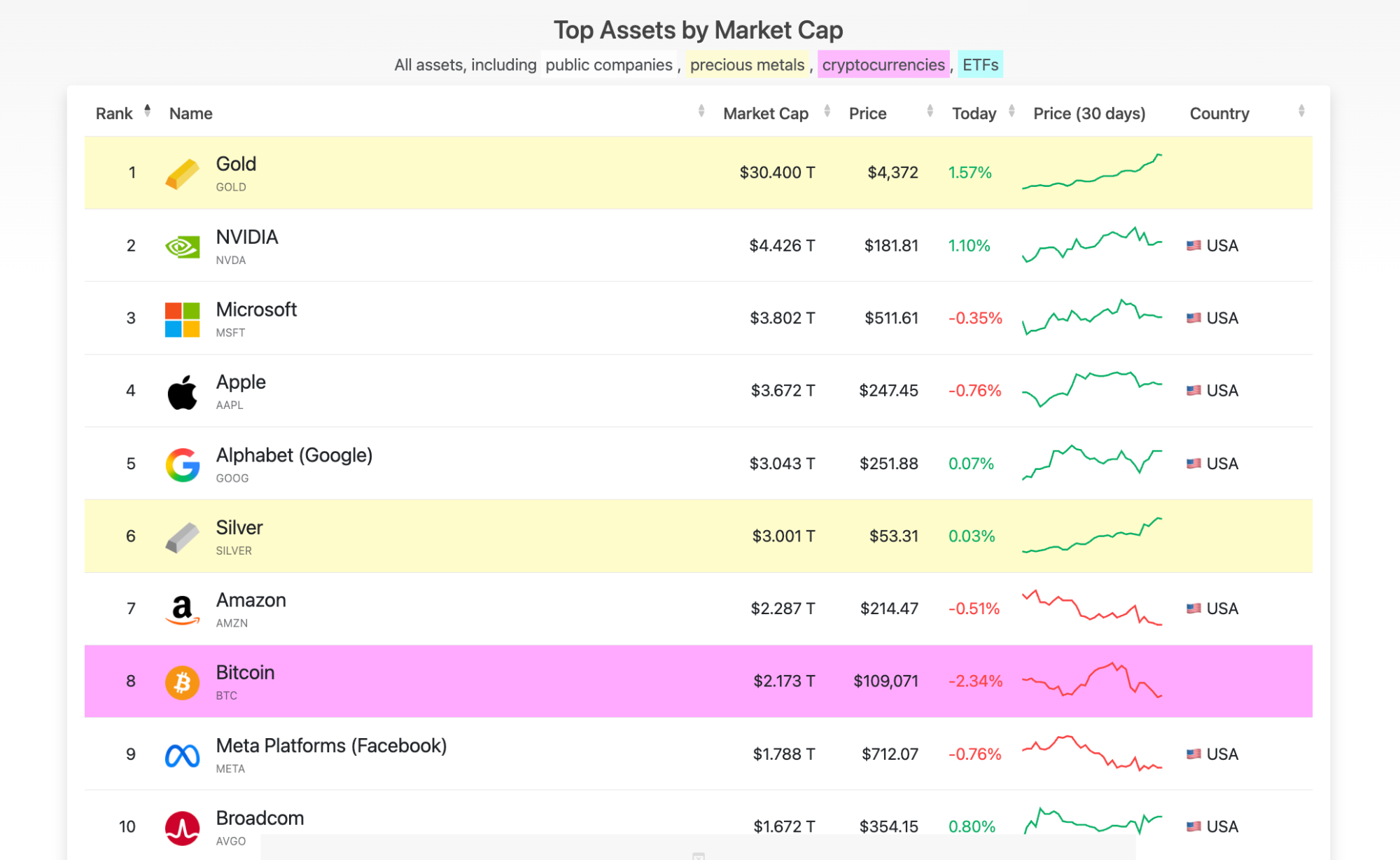Sort table by Rank column

pos(114,113)
